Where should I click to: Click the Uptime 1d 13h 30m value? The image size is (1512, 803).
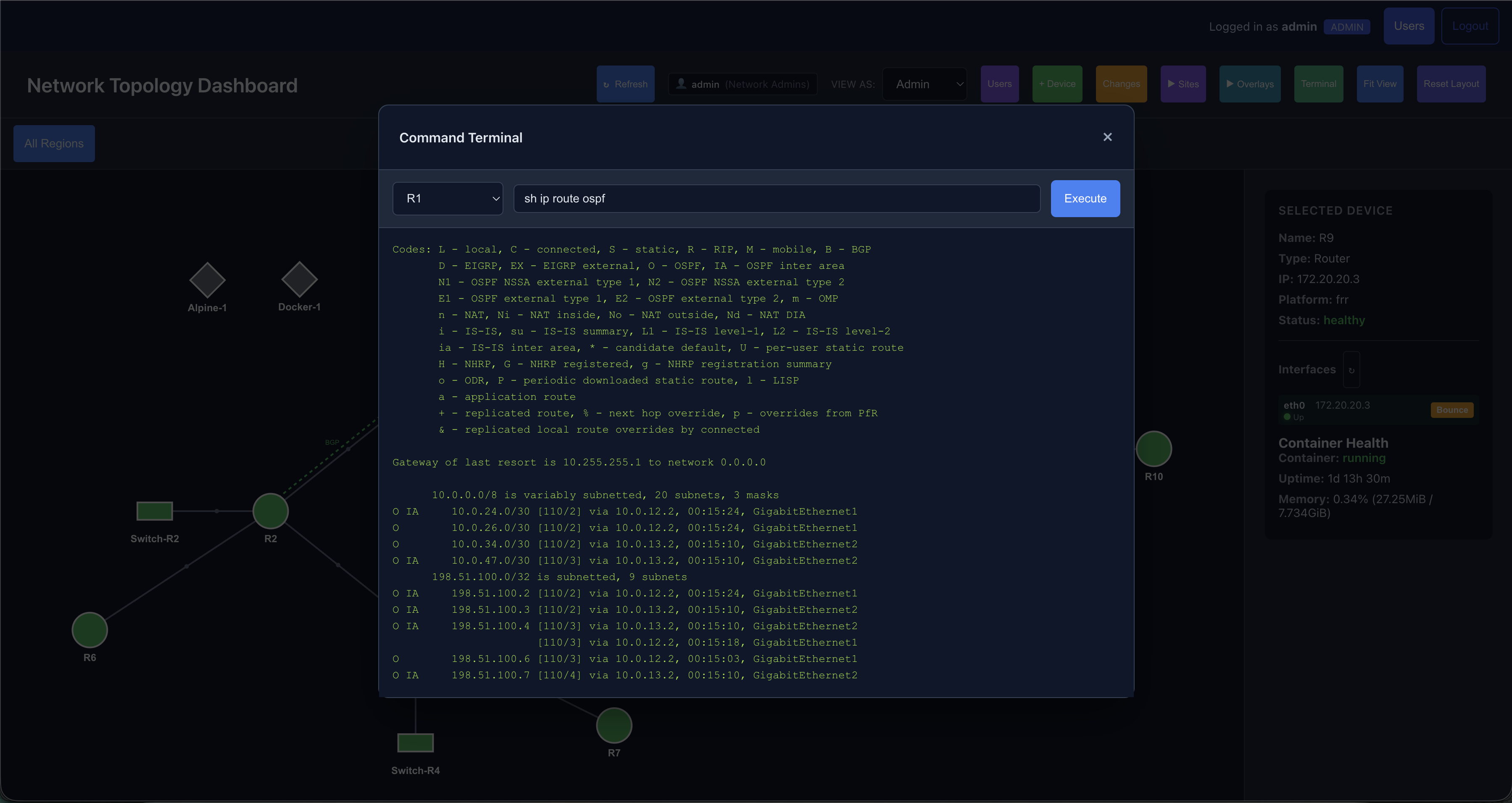pyautogui.click(x=1359, y=479)
